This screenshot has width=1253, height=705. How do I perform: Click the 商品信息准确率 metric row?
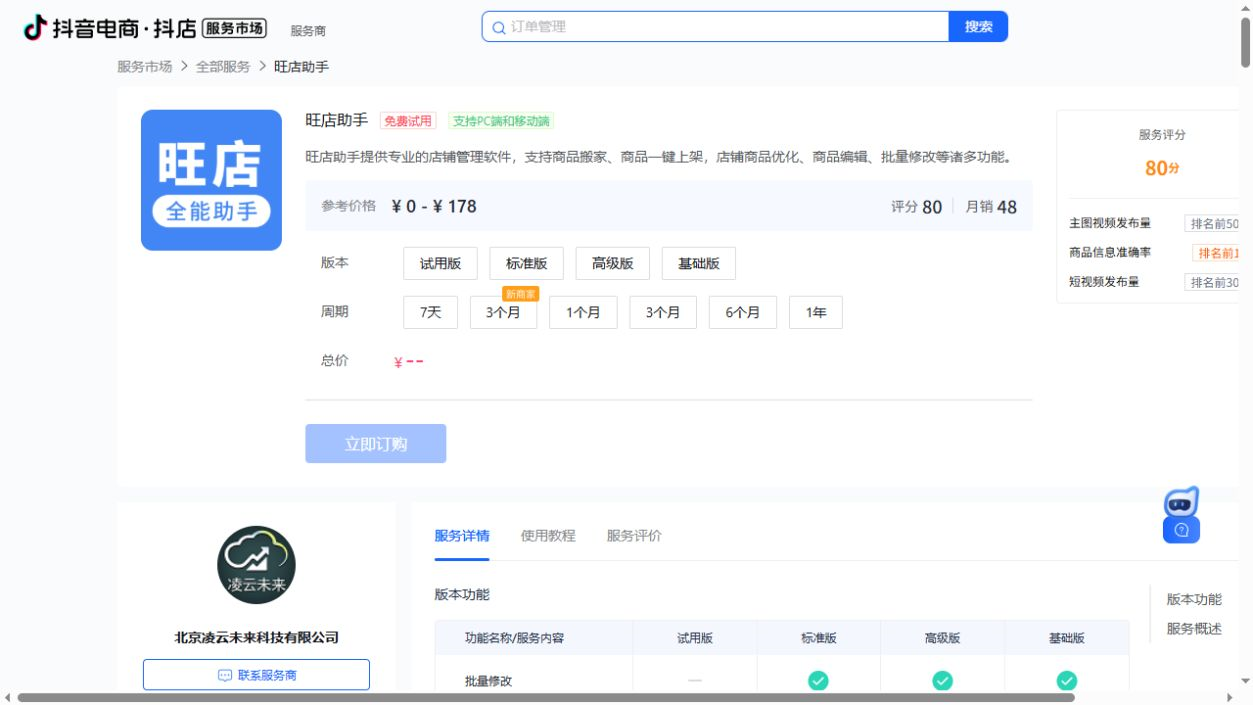(1154, 253)
